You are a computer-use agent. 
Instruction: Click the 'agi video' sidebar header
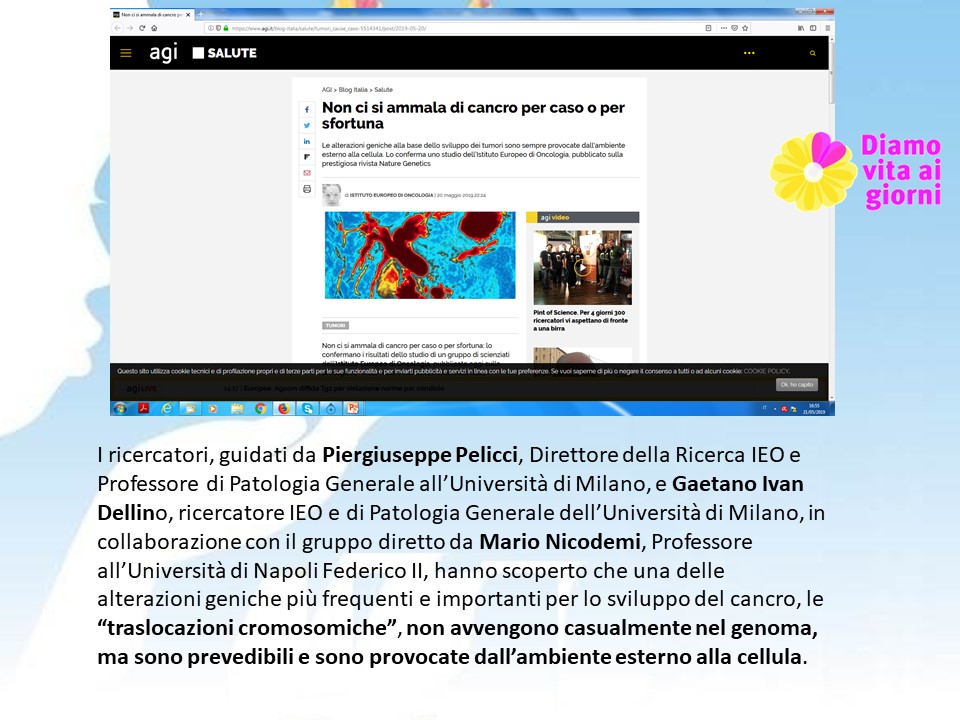coord(582,217)
